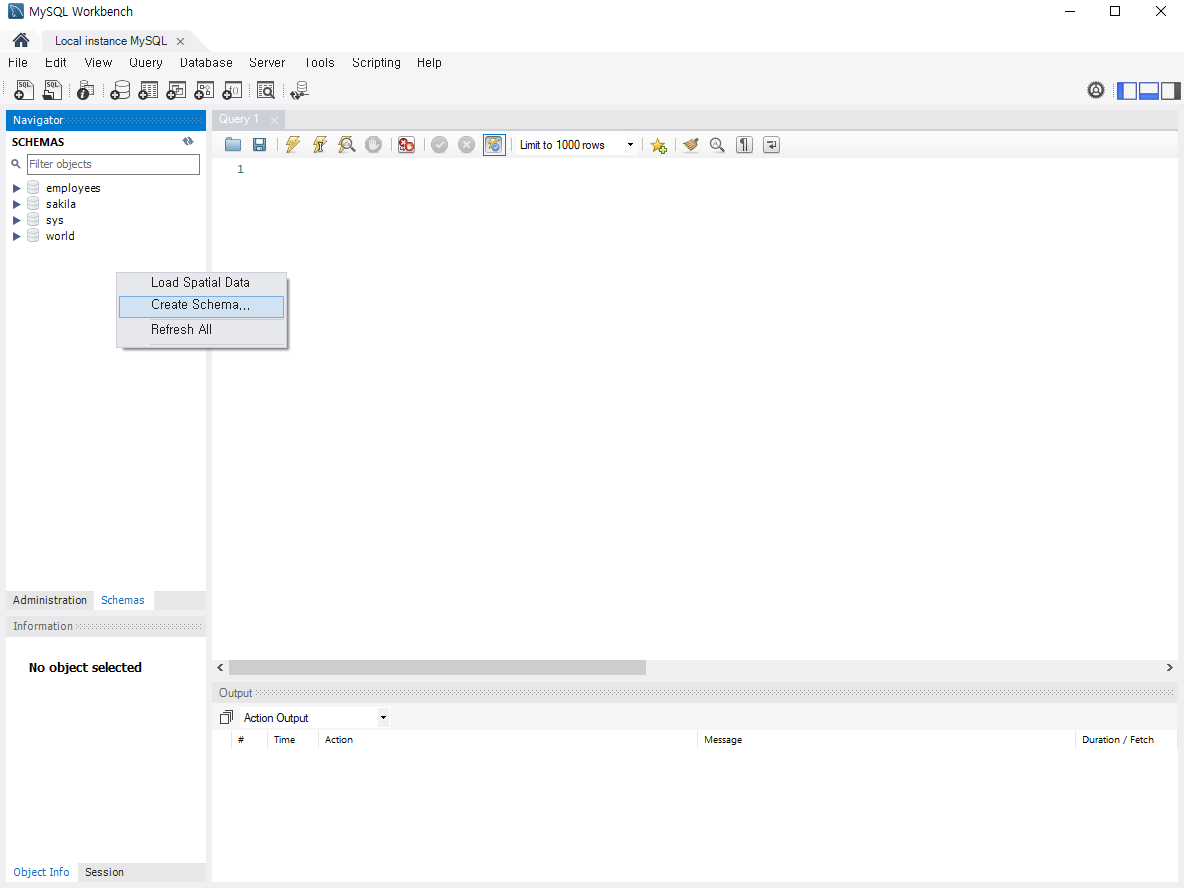Switch to the Administration tab
Image resolution: width=1184 pixels, height=888 pixels.
50,600
